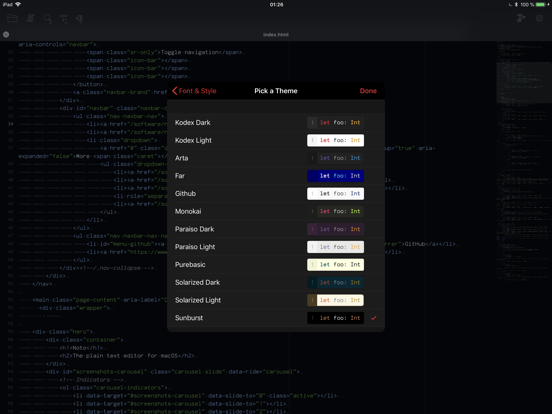Tap the Kodex Dark preview swatch
552x414 pixels.
pyautogui.click(x=335, y=123)
